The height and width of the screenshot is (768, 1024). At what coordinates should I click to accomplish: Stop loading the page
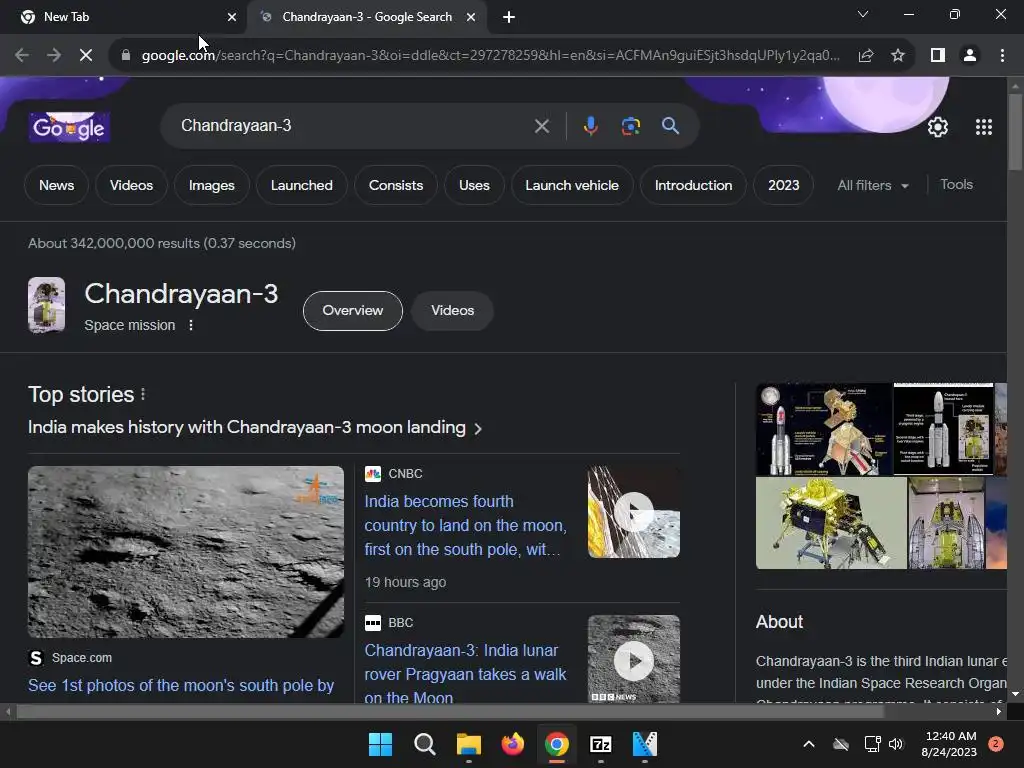[86, 56]
